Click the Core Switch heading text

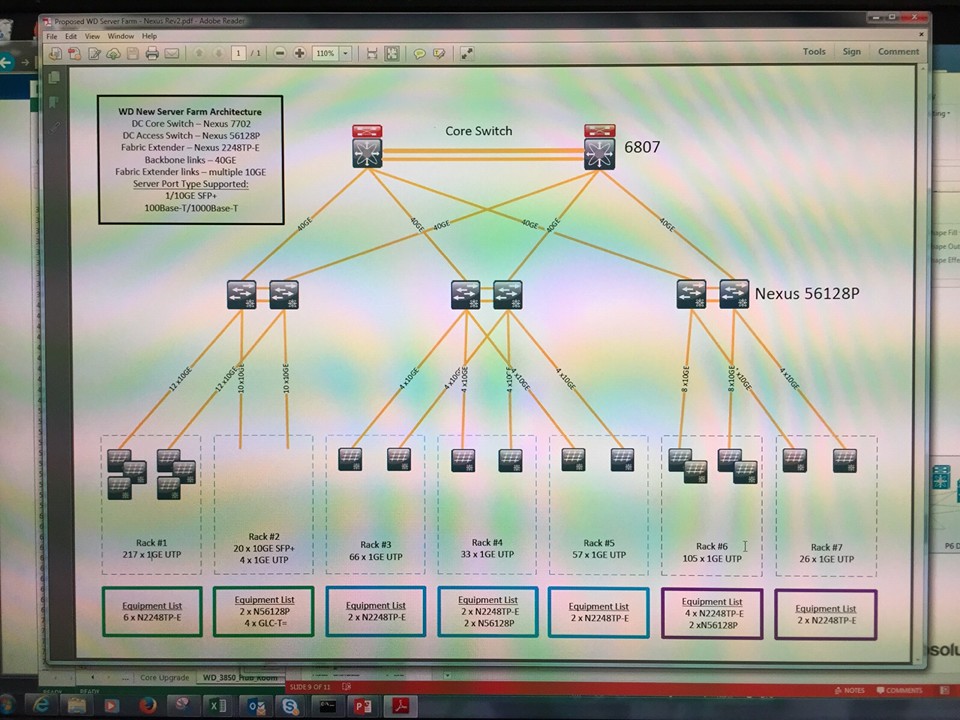tap(479, 131)
